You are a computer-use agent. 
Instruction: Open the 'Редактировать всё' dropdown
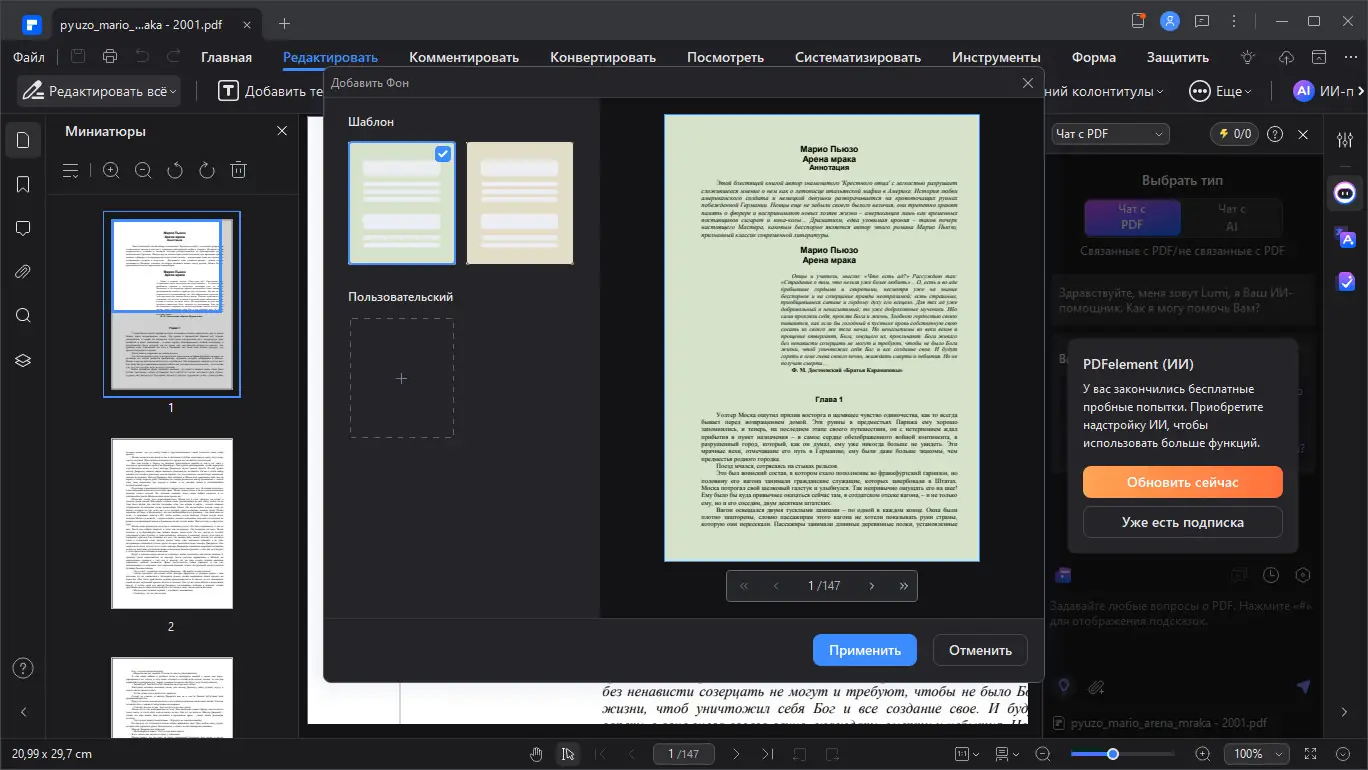pos(99,91)
